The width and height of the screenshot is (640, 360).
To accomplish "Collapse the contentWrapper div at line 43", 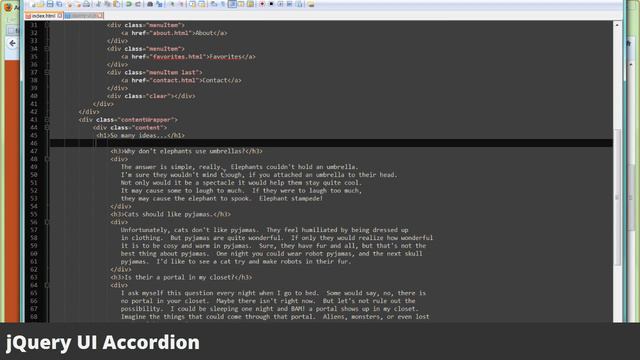I will click(47, 120).
